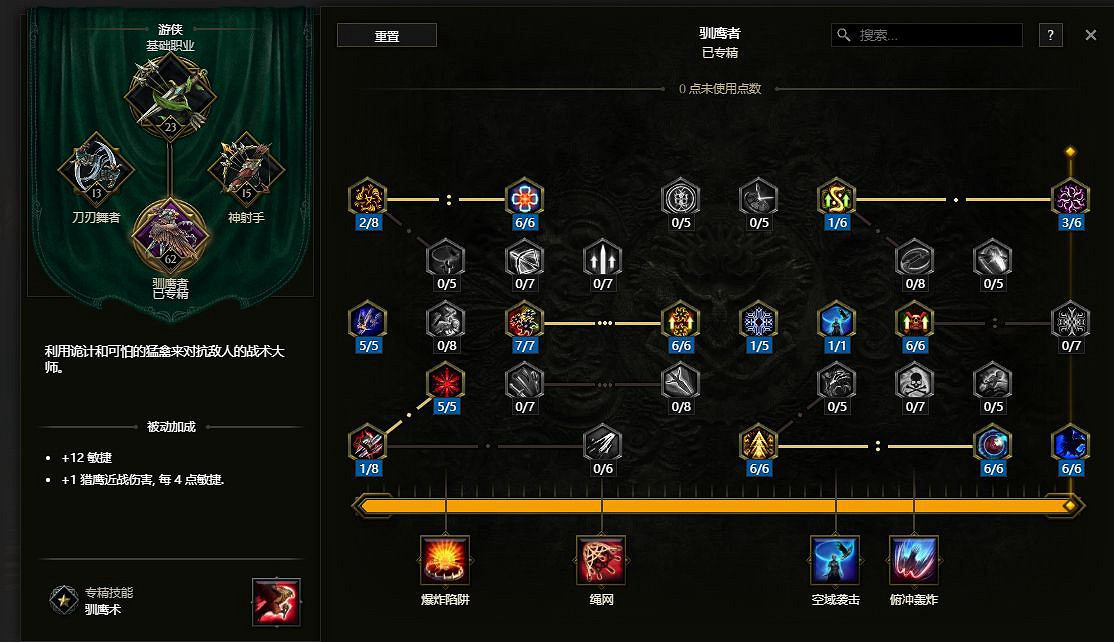Click the blue-cross passive node showing 6/6
This screenshot has width=1114, height=642.
(x=524, y=198)
